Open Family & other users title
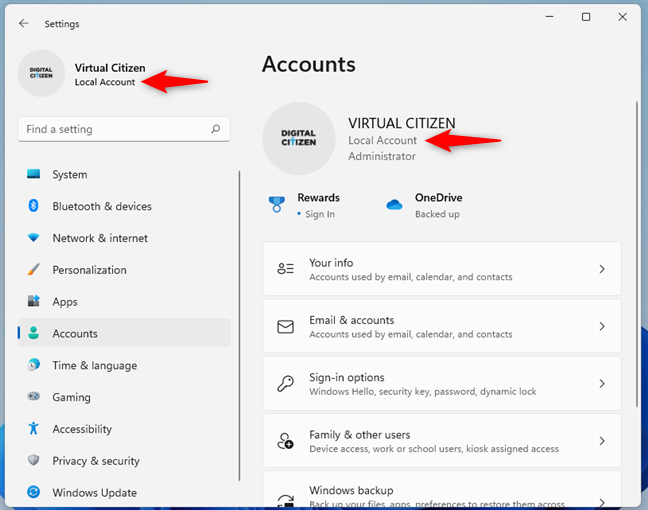648x510 pixels. tap(360, 435)
